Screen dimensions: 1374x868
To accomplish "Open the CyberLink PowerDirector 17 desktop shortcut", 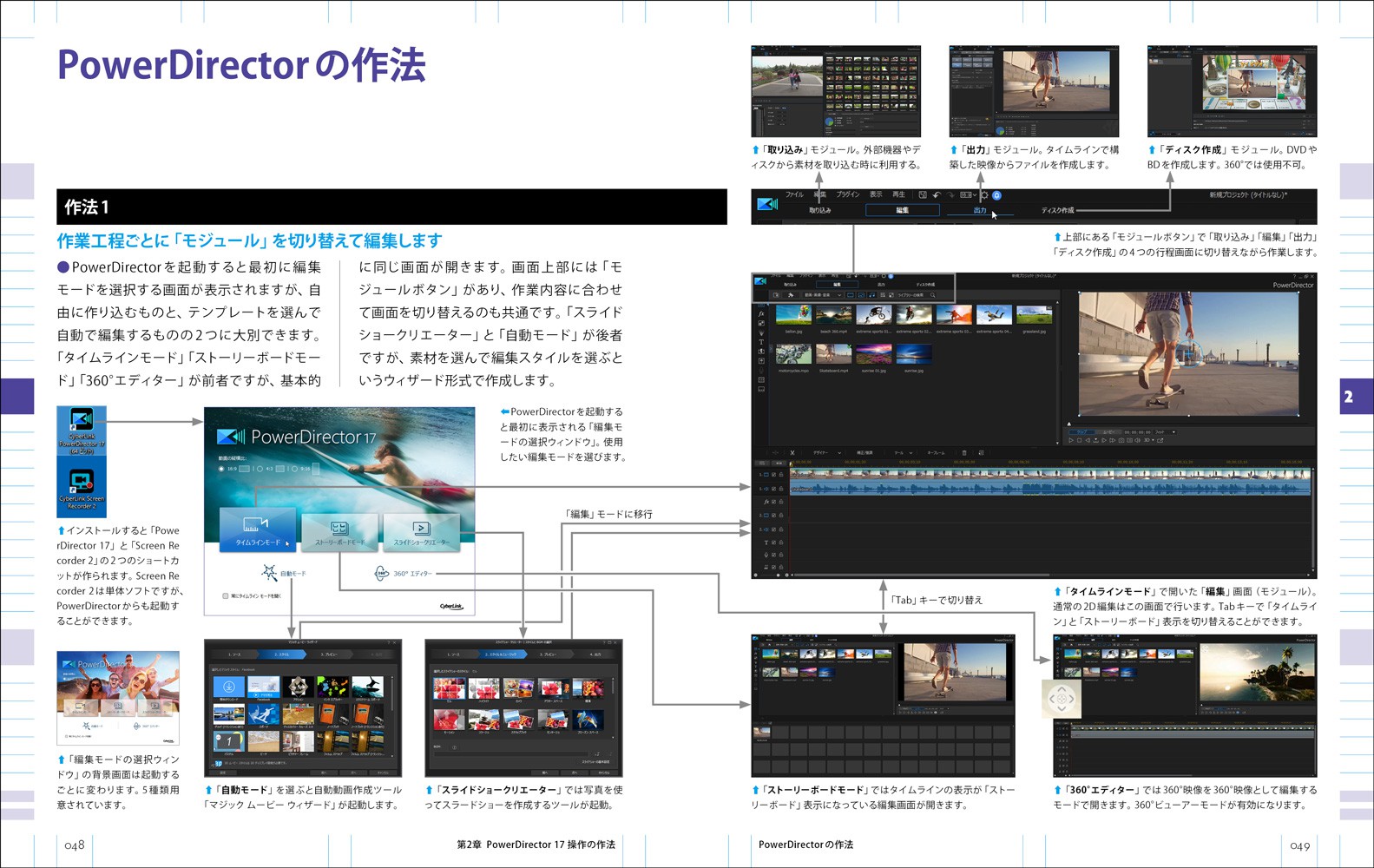I will (82, 421).
